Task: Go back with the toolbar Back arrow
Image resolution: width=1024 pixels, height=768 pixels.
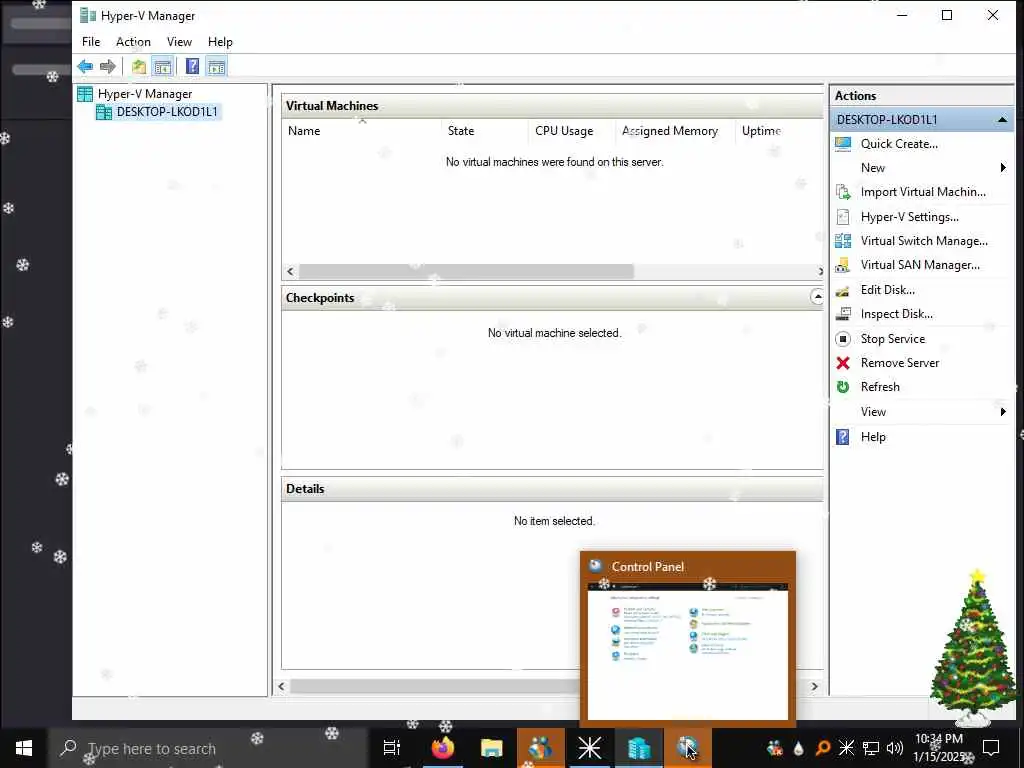Action: [85, 66]
